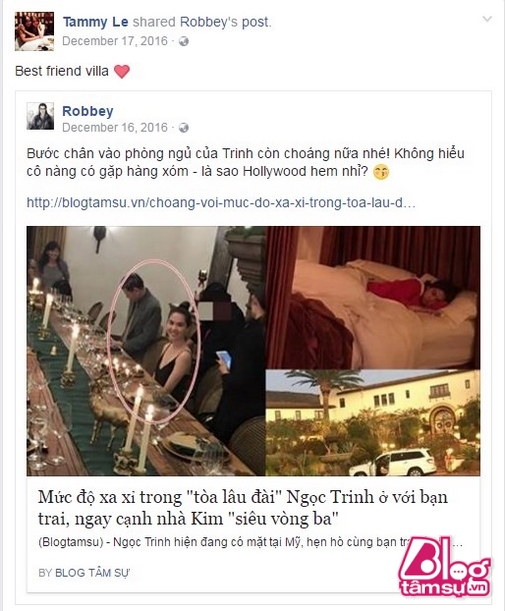Click the Blog tâm sự watermark logo
The width and height of the screenshot is (505, 611).
click(444, 566)
